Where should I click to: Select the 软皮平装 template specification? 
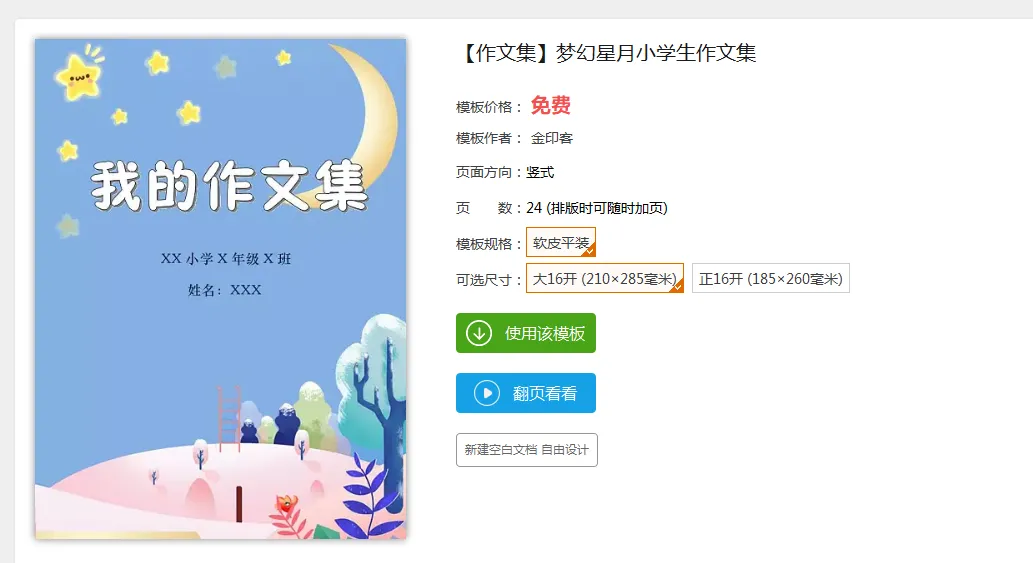pyautogui.click(x=561, y=242)
